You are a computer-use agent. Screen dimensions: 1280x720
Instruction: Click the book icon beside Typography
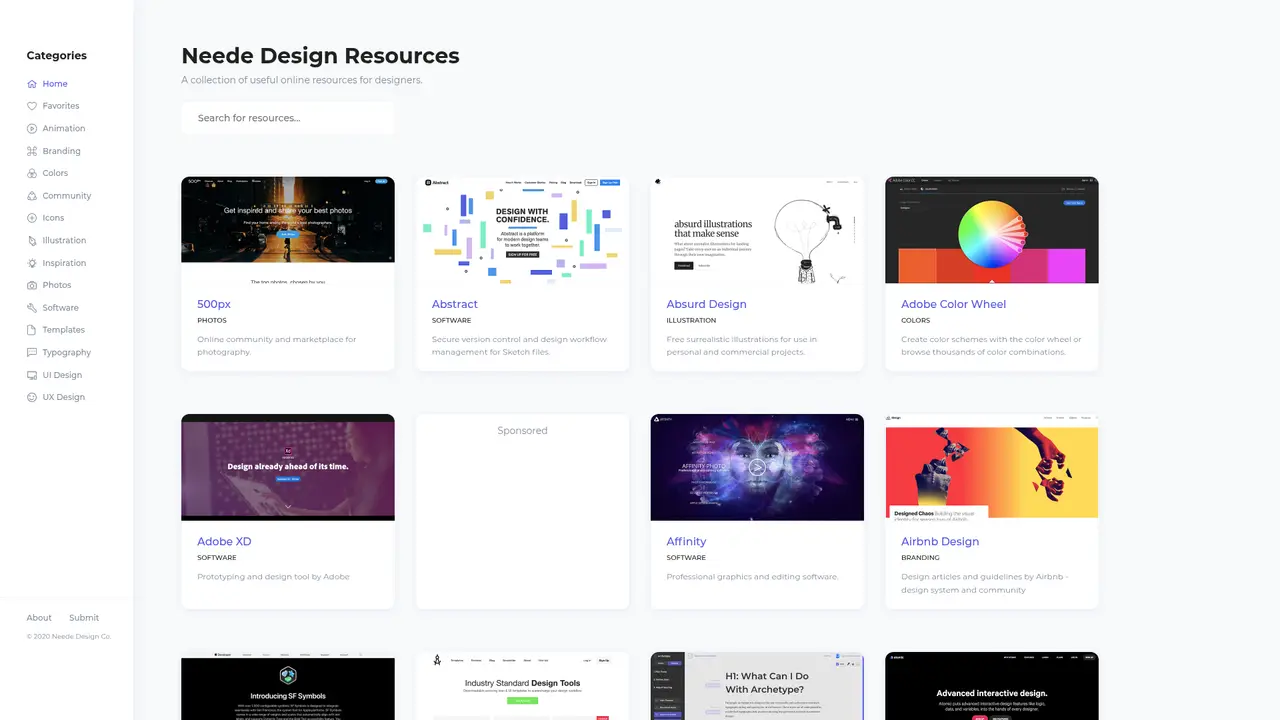point(32,353)
